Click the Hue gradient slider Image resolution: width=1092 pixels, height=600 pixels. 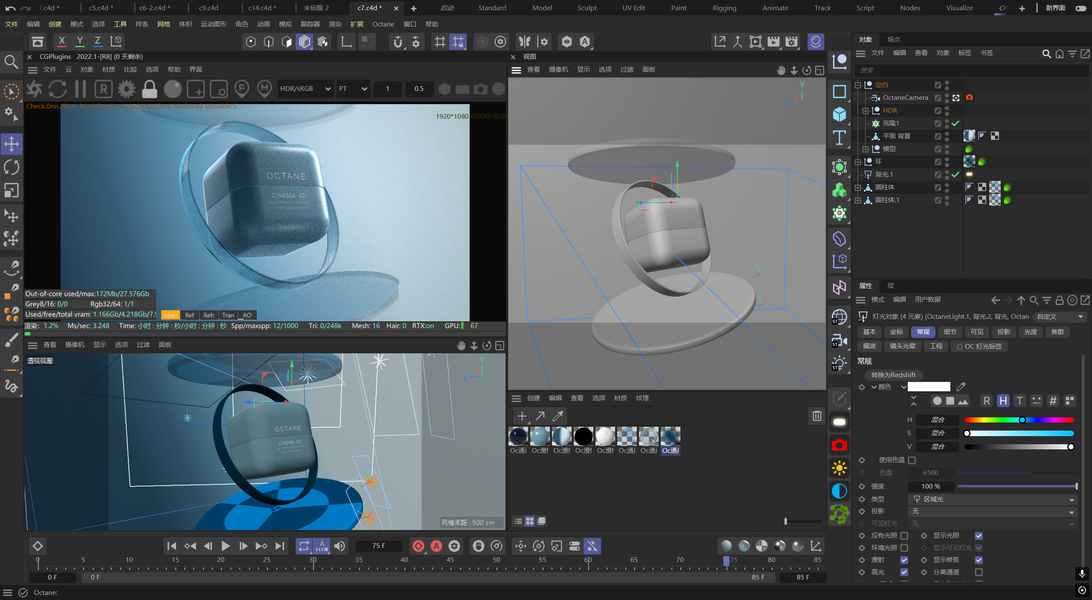1019,420
